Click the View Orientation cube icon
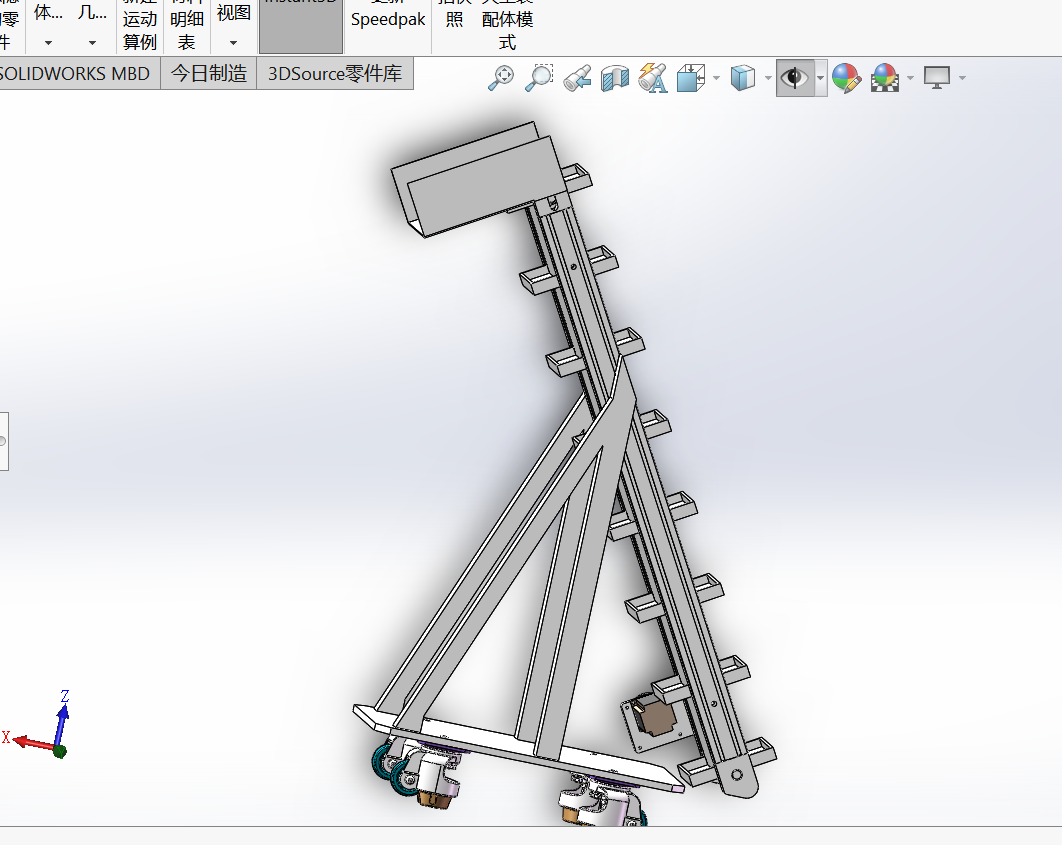Viewport: 1062px width, 845px height. 691,77
